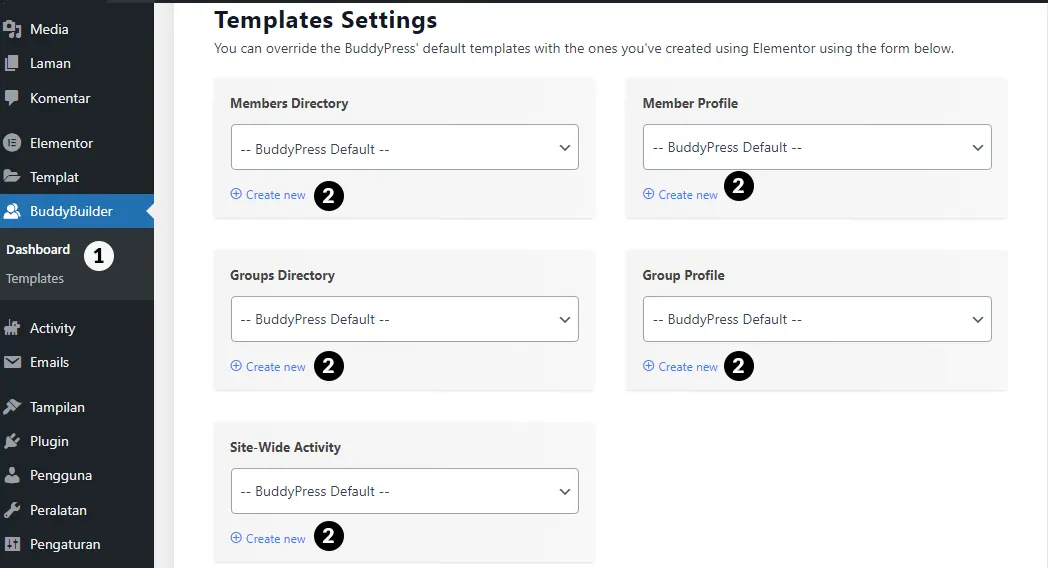This screenshot has height=568, width=1048.
Task: Click the description text below Templates Settings
Action: (x=583, y=48)
